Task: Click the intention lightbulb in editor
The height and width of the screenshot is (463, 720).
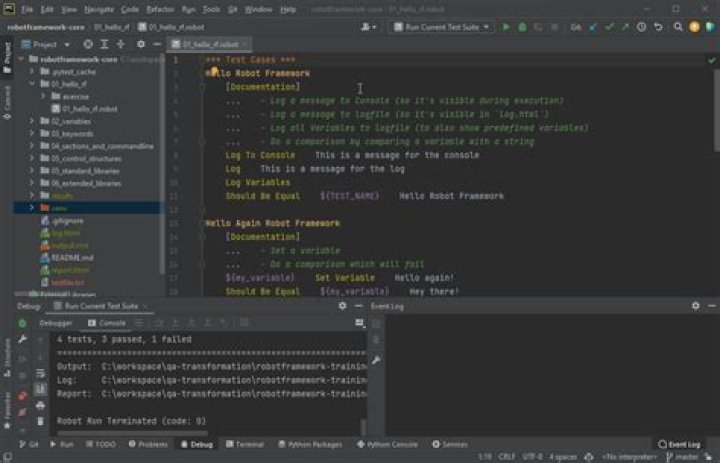Action: pos(214,72)
